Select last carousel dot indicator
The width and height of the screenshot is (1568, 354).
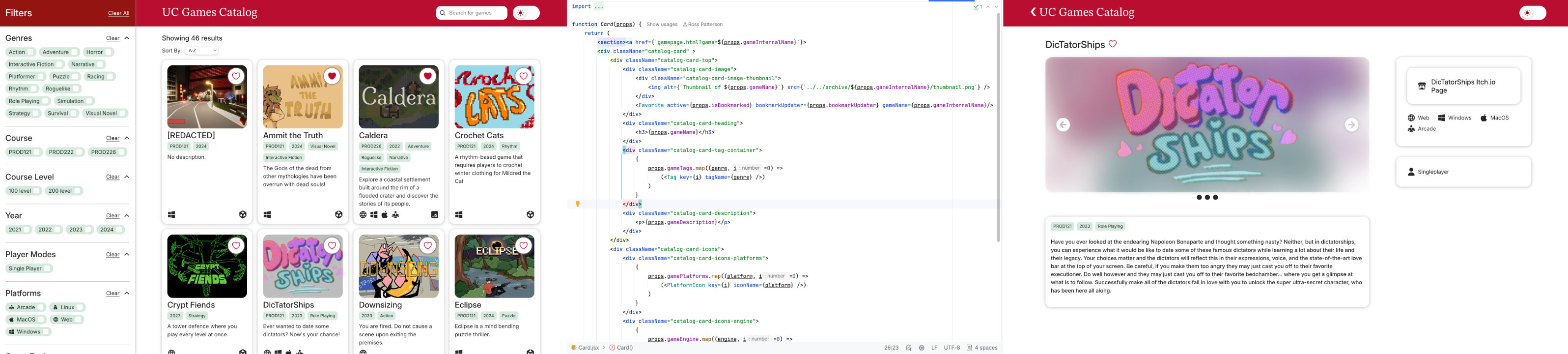(1216, 198)
